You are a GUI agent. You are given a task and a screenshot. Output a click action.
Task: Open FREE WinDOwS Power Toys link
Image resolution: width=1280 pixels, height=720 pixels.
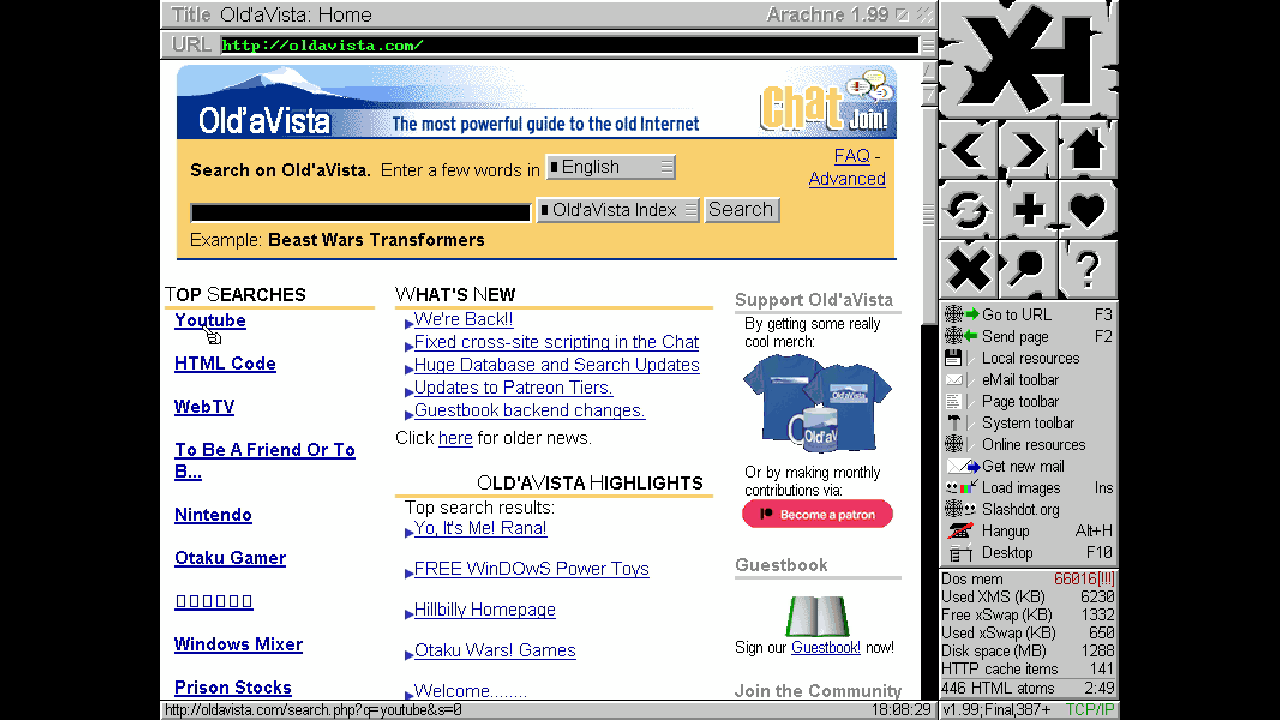tap(532, 569)
